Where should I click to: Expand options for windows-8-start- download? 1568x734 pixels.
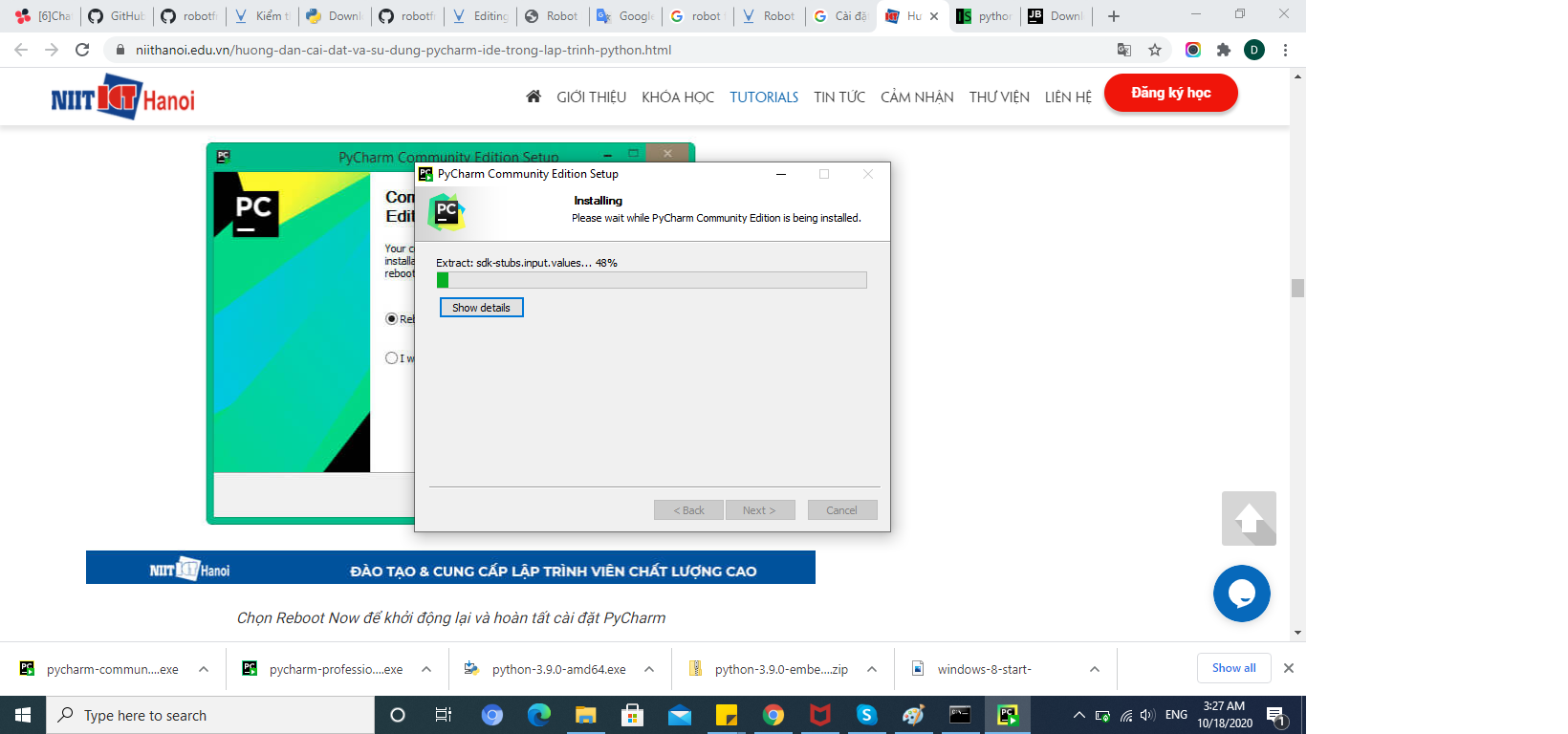click(1095, 669)
